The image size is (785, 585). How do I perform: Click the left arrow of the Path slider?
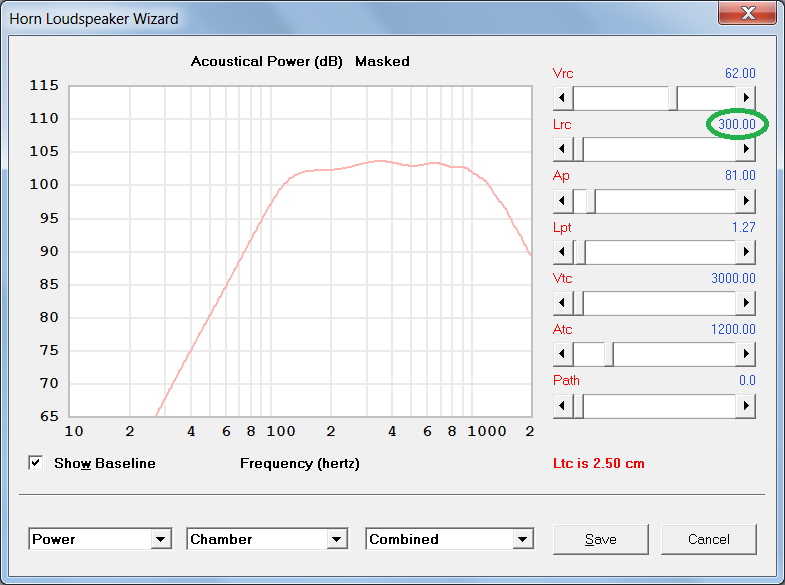pos(563,406)
